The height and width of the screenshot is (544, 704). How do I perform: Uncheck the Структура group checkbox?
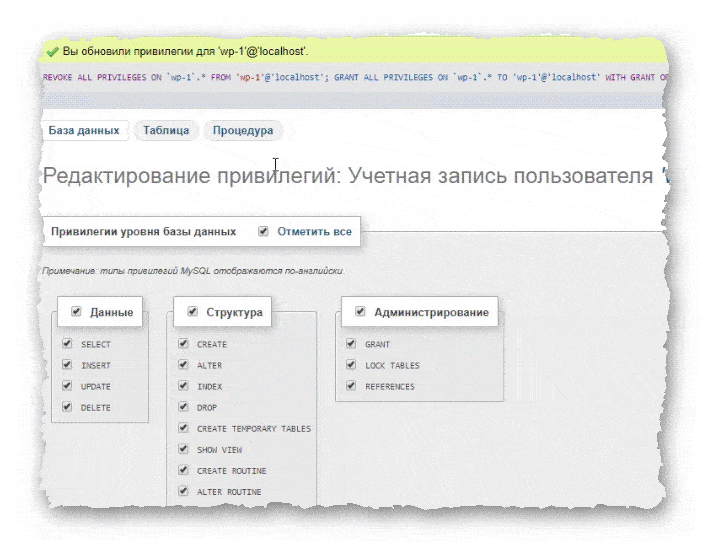click(191, 312)
